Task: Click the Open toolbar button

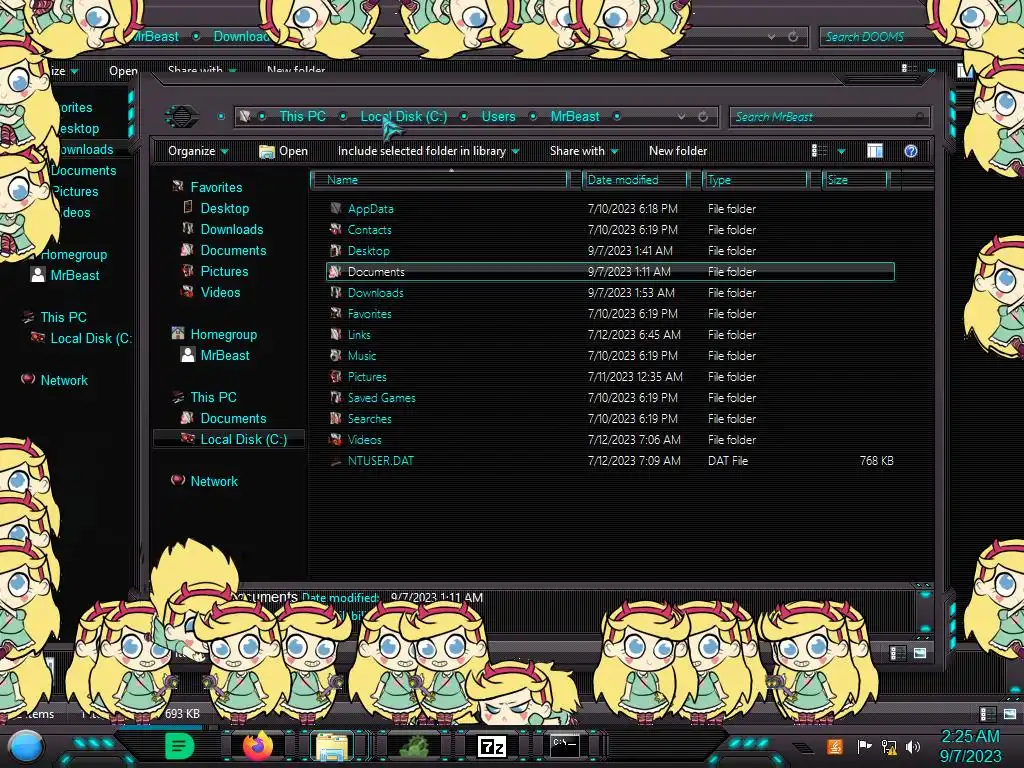Action: pyautogui.click(x=283, y=151)
